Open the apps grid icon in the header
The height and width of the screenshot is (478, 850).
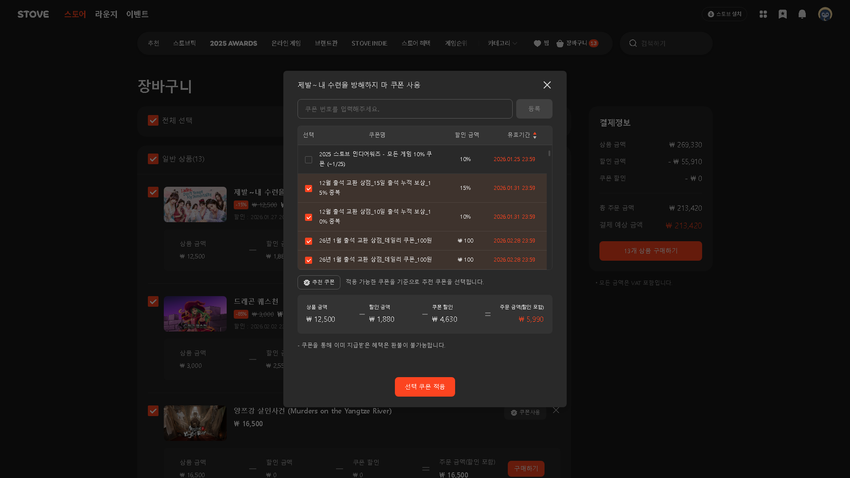[763, 14]
